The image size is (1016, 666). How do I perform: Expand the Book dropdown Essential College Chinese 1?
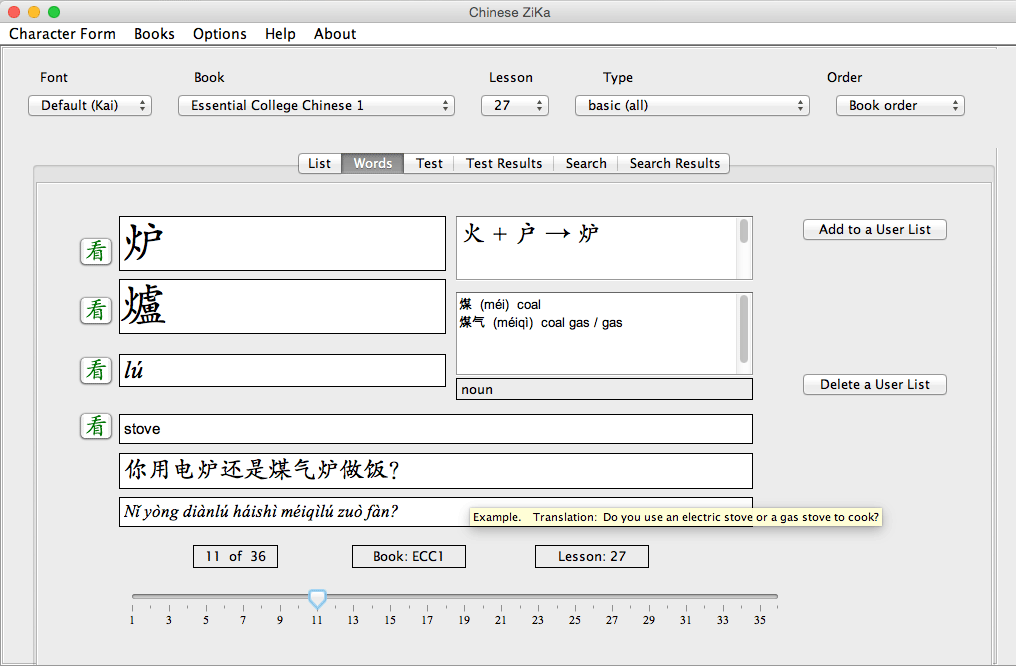tap(316, 106)
